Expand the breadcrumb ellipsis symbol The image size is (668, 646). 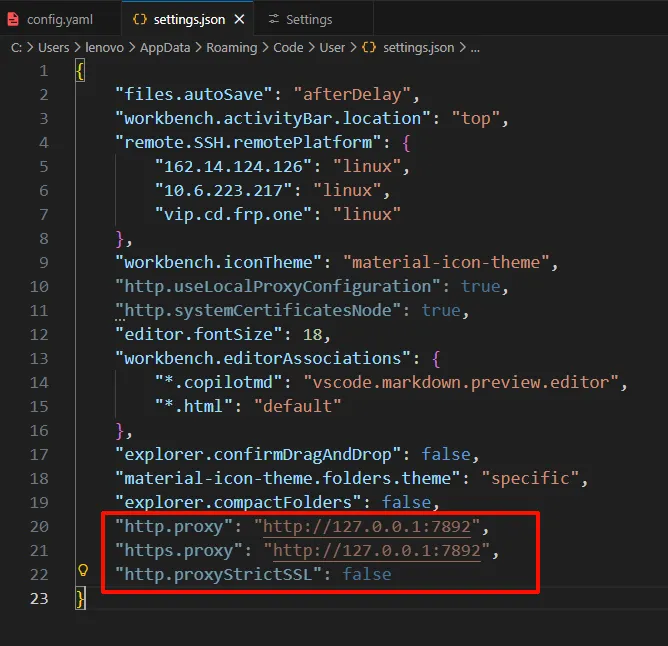[x=475, y=46]
